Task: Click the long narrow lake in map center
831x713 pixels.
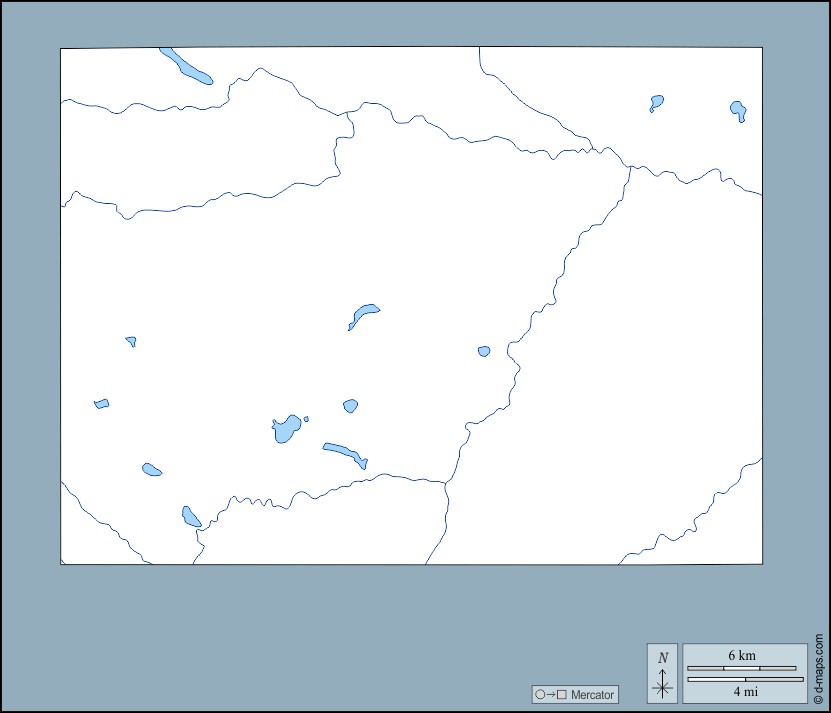Action: click(364, 315)
